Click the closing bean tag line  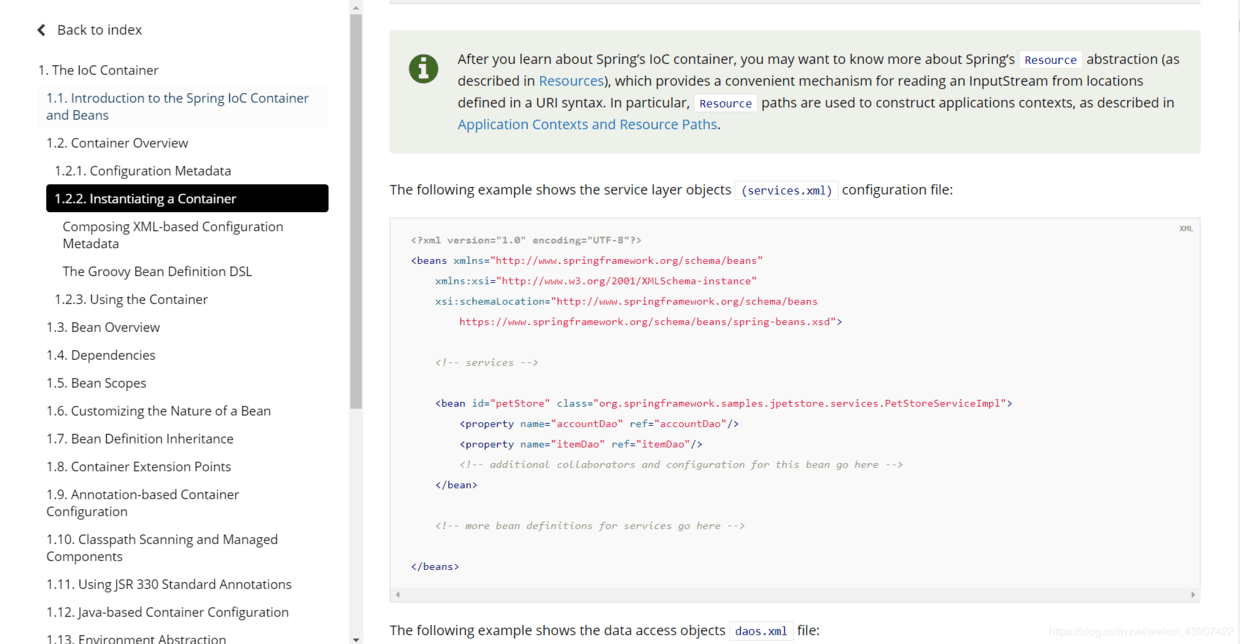456,485
